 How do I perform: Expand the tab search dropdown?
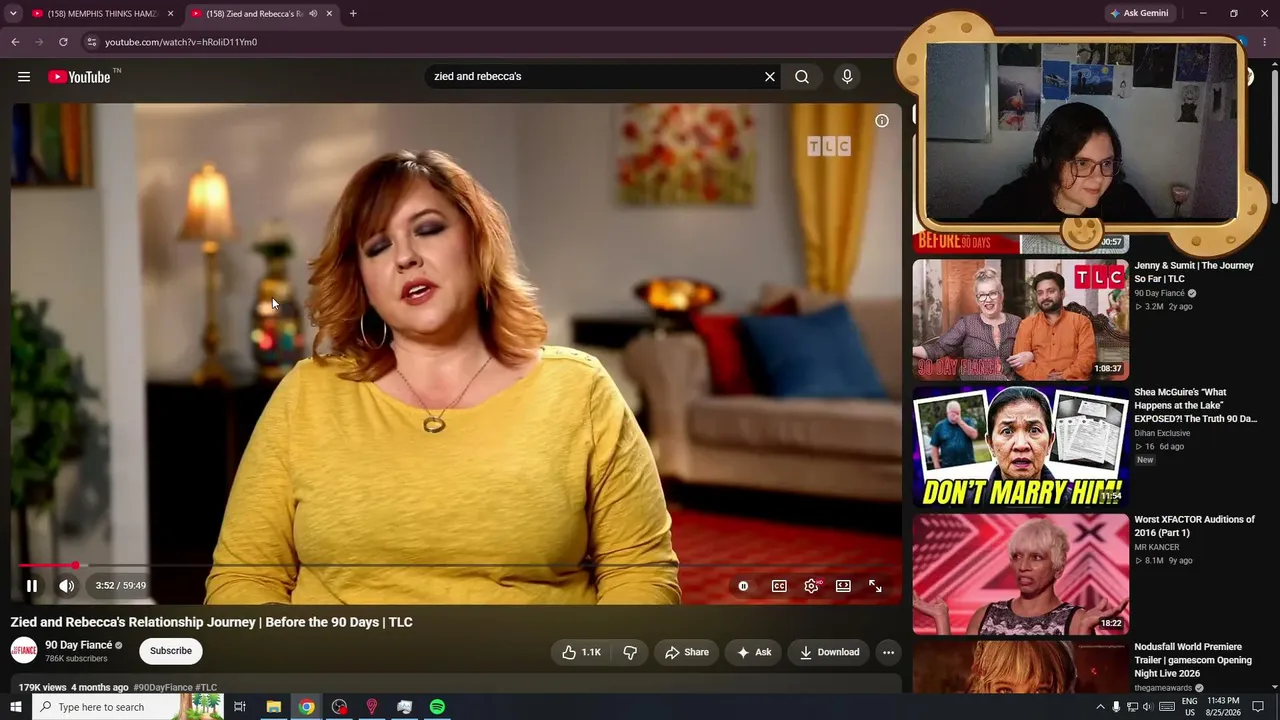tap(13, 14)
